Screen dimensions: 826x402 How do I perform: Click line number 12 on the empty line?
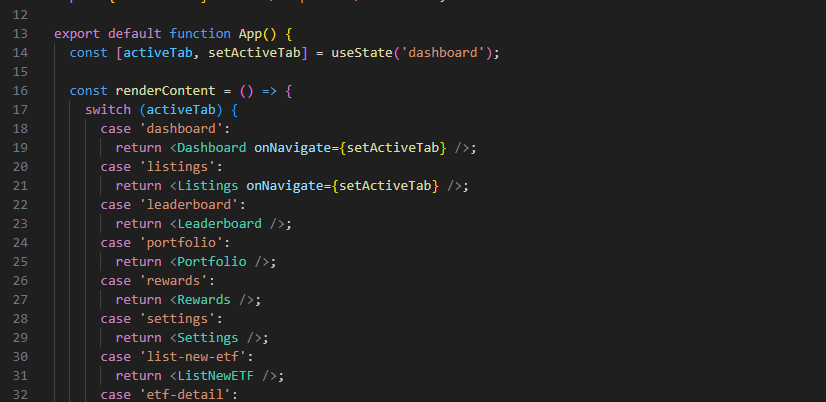pos(19,15)
